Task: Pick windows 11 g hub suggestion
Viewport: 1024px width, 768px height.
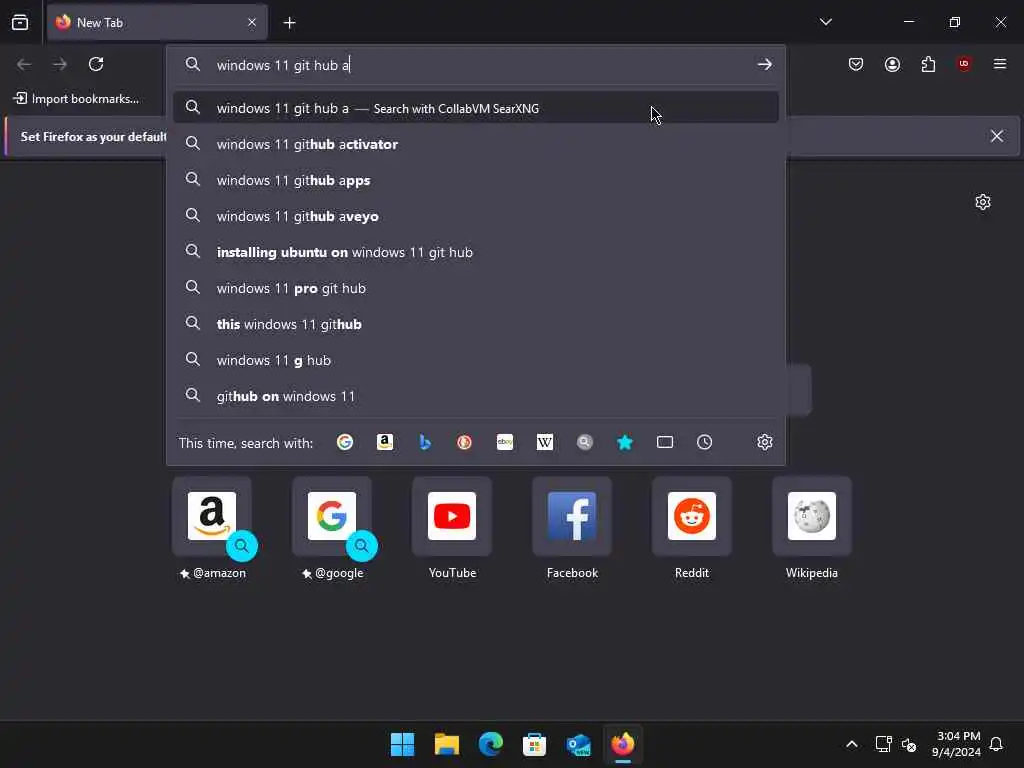Action: [476, 359]
